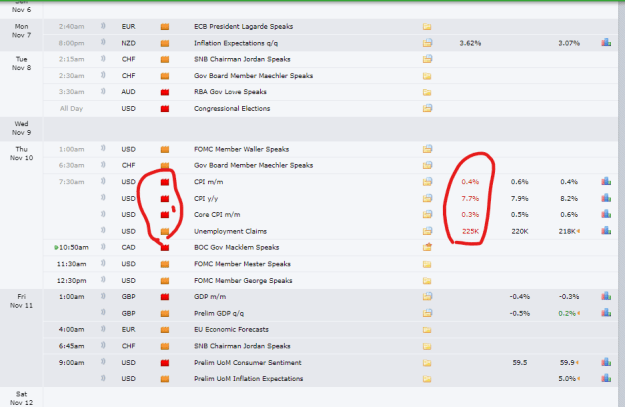Click Unemployment Claims forecast 220K
This screenshot has width=625, height=407.
[519, 231]
